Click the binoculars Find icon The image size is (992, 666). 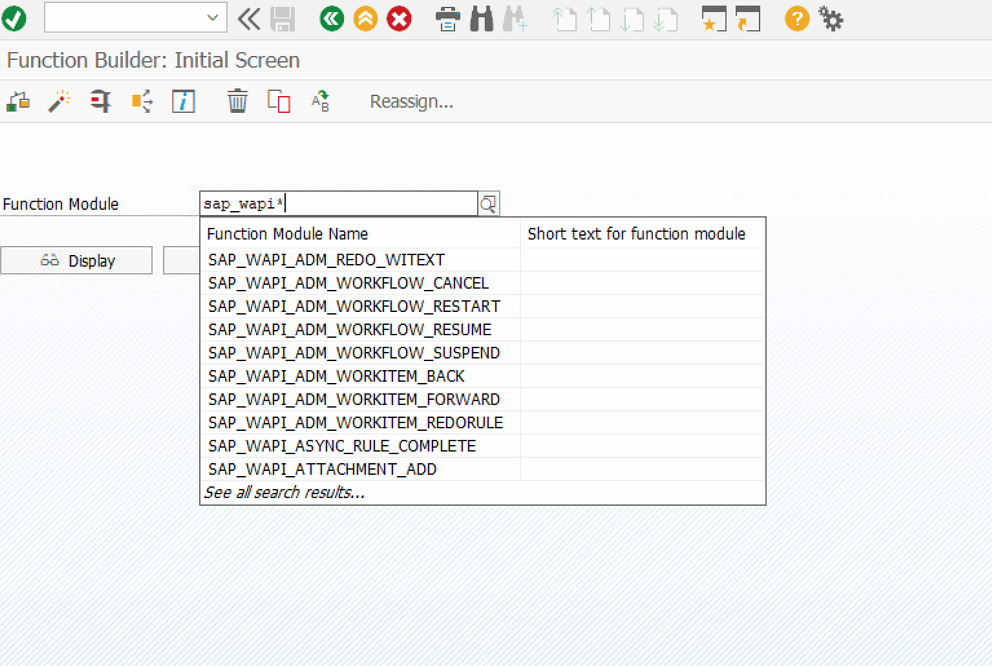pos(481,19)
